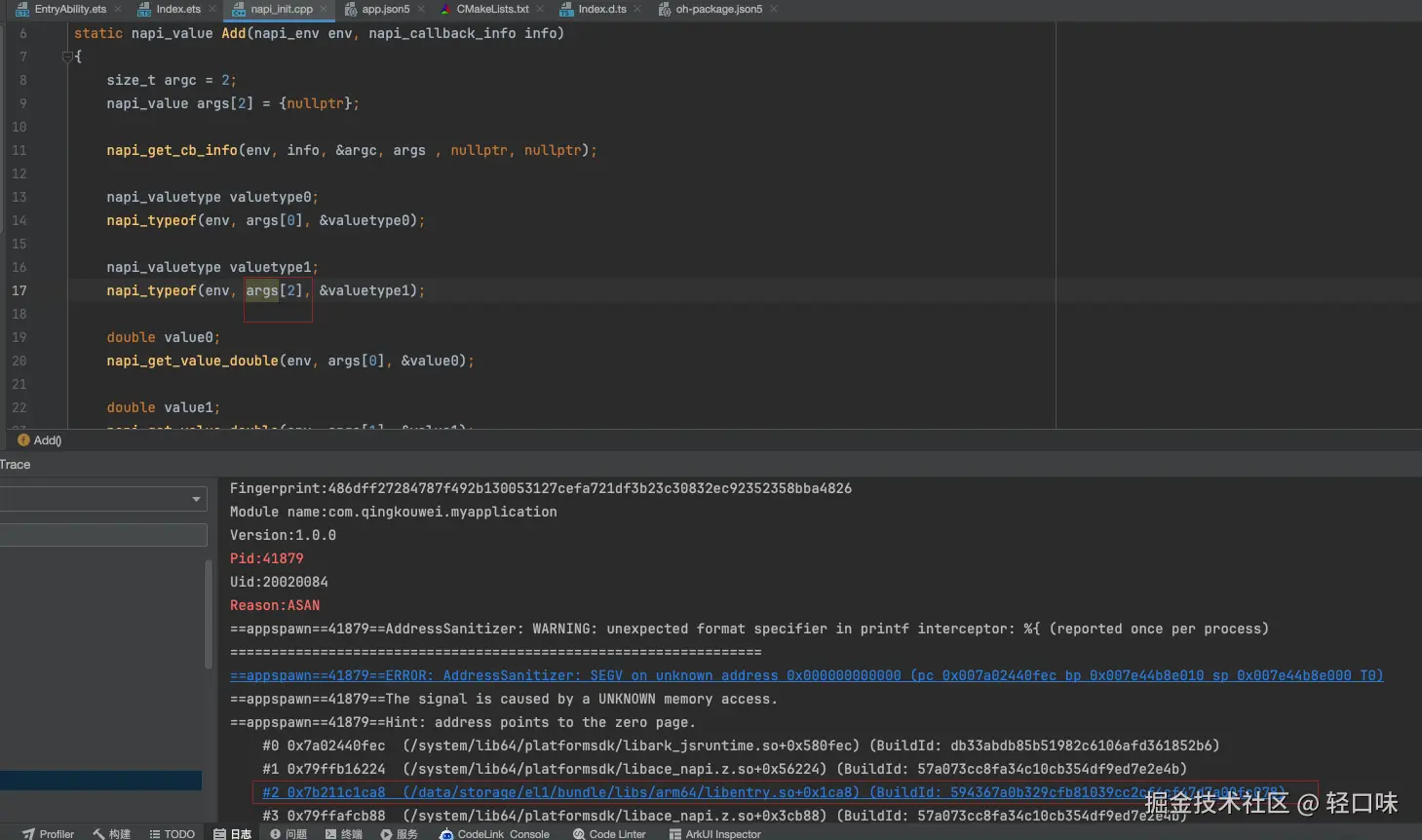The image size is (1422, 840).
Task: Open the ArkUI Inspector tool window
Action: 714,833
